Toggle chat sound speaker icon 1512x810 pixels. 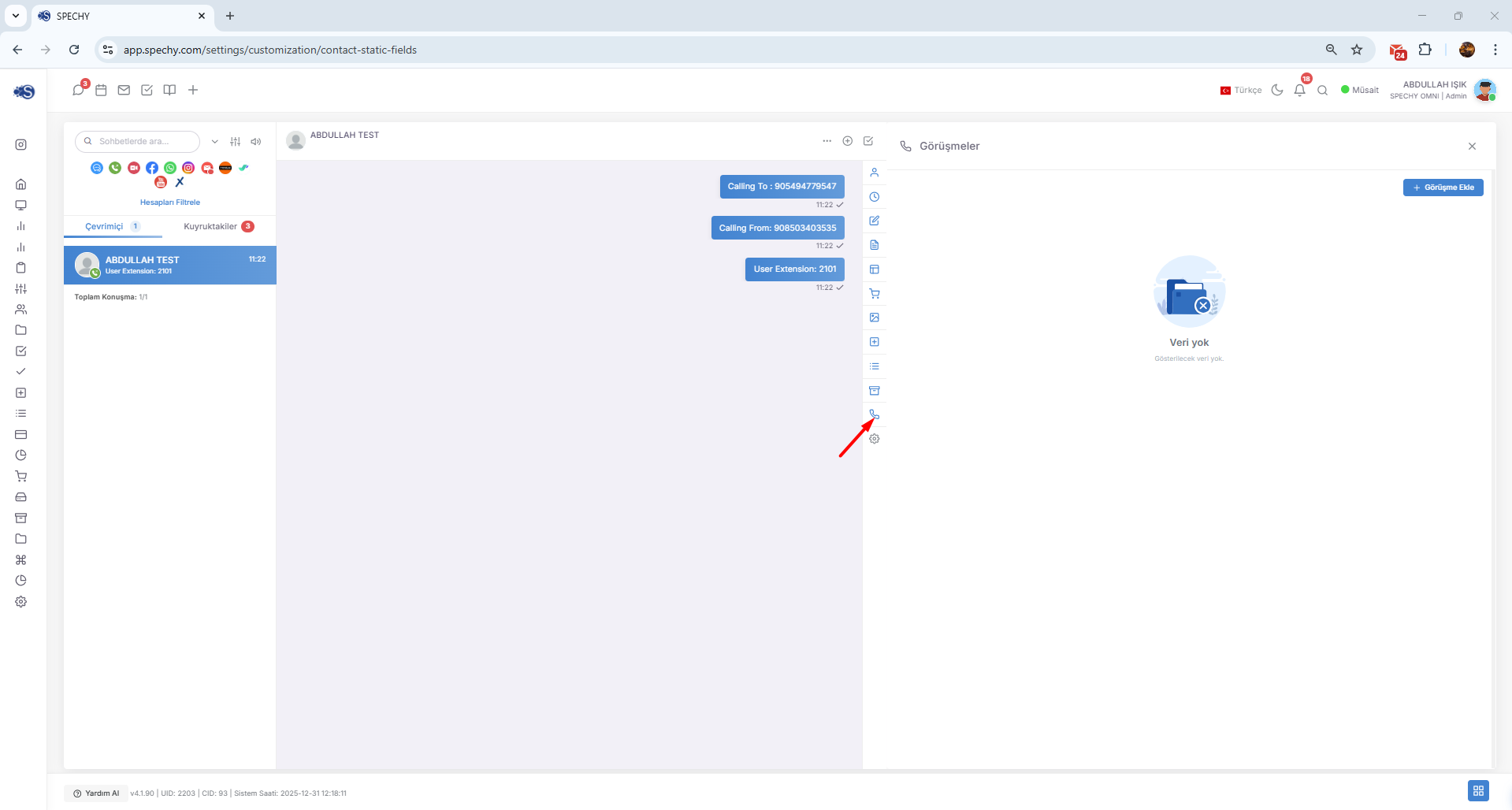coord(256,142)
